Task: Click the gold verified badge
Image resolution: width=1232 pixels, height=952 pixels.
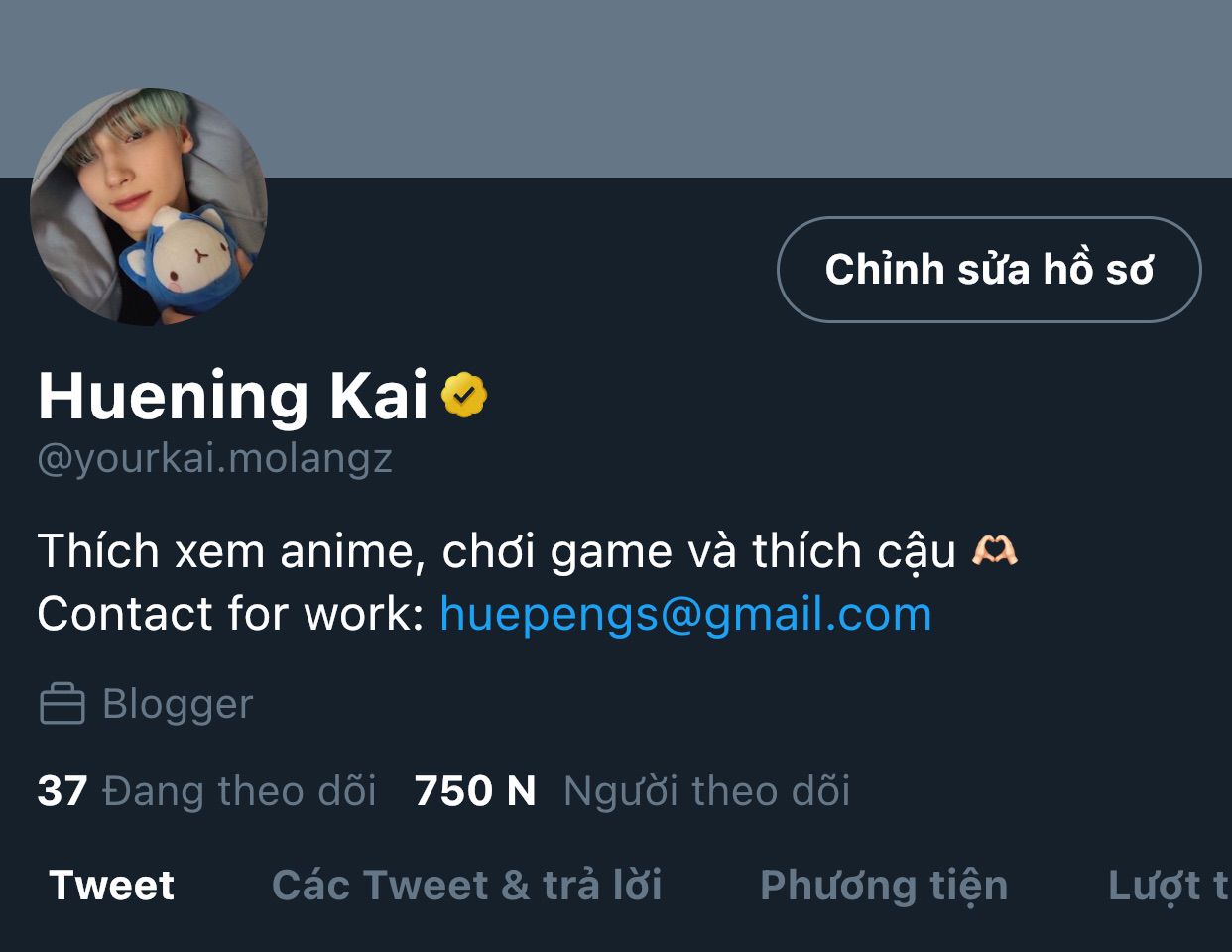Action: coord(464,395)
